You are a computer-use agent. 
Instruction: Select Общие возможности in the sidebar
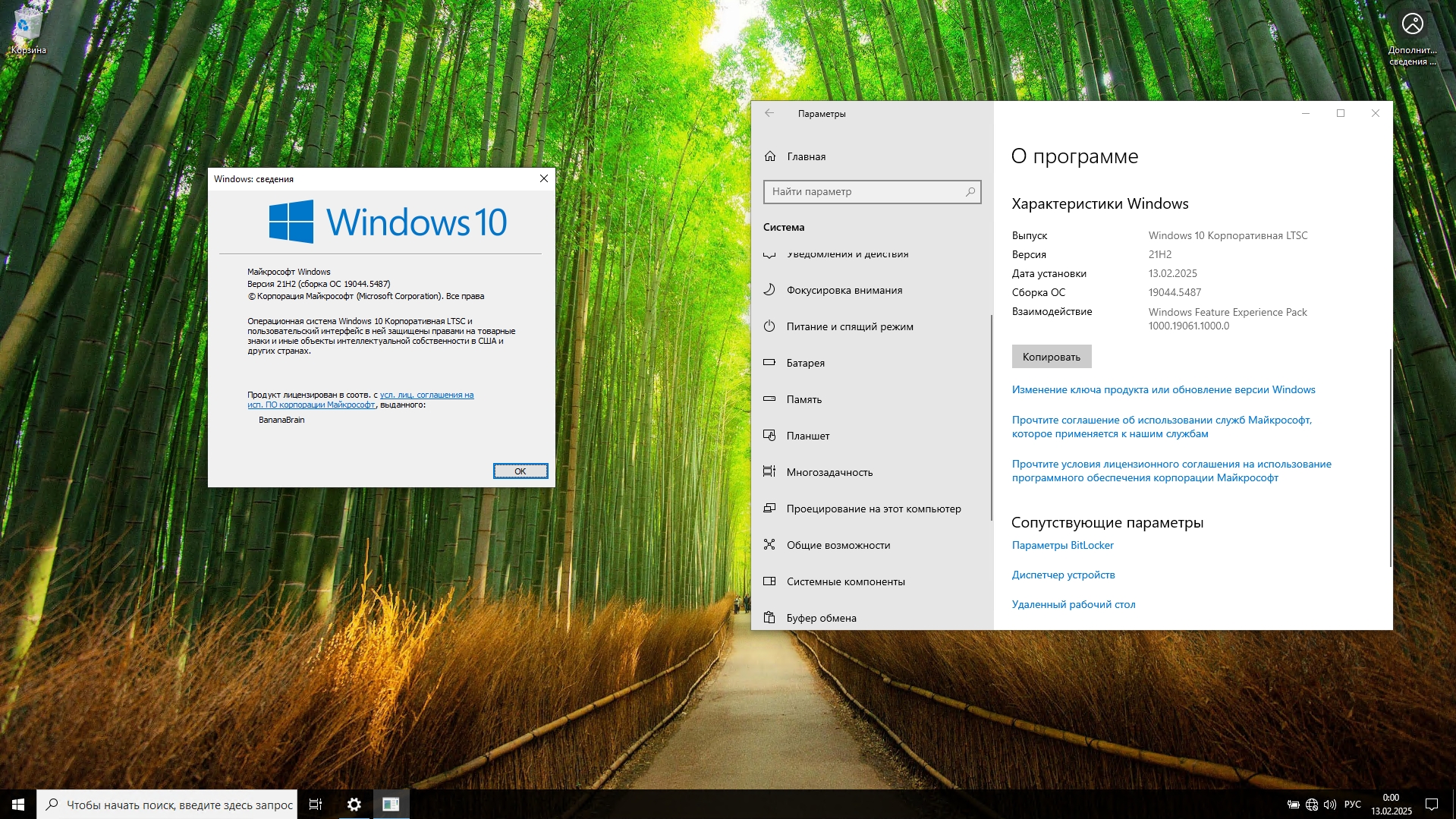[x=872, y=545]
